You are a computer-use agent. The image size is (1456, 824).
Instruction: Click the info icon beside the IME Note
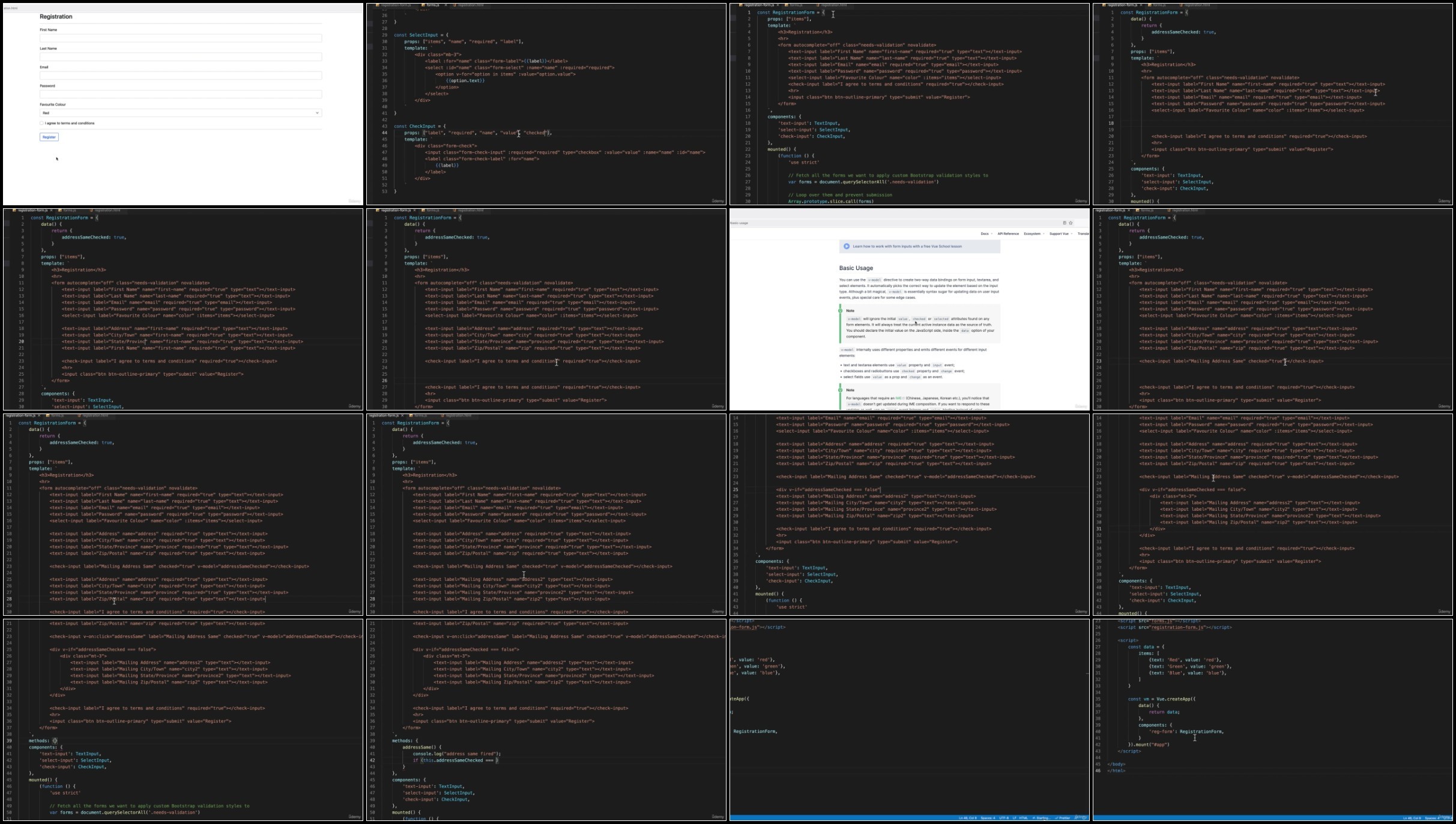coord(841,390)
